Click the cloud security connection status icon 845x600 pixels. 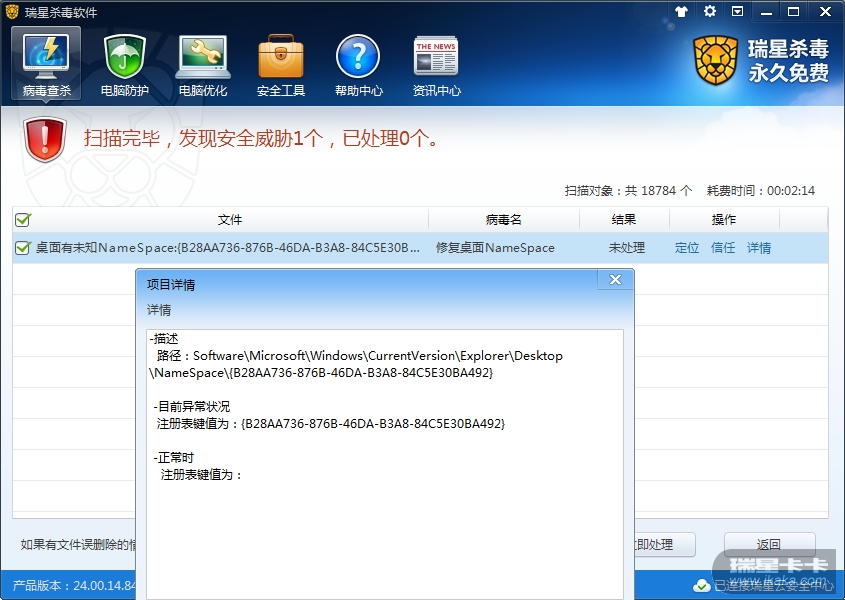pos(702,585)
